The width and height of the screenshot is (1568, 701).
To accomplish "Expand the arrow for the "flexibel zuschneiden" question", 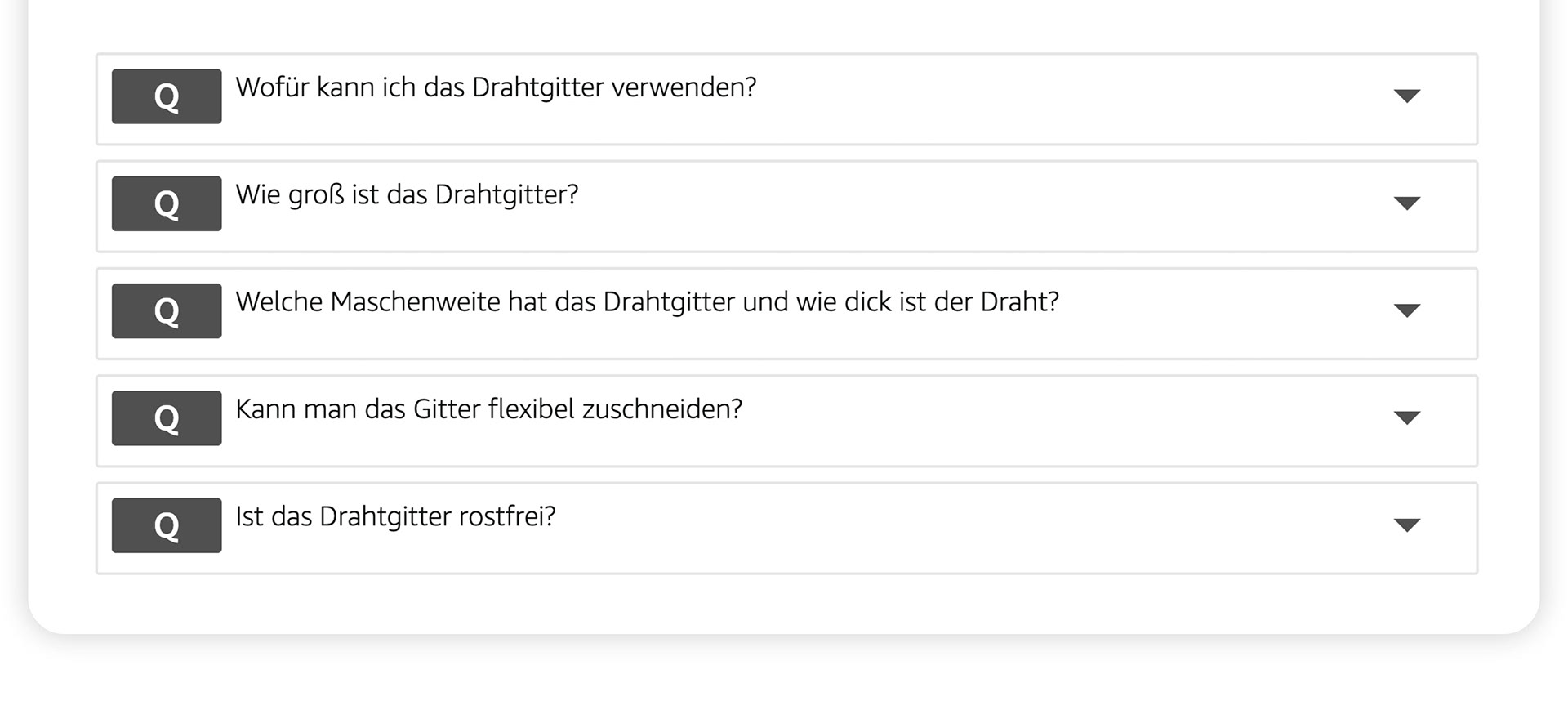I will click(x=1406, y=418).
